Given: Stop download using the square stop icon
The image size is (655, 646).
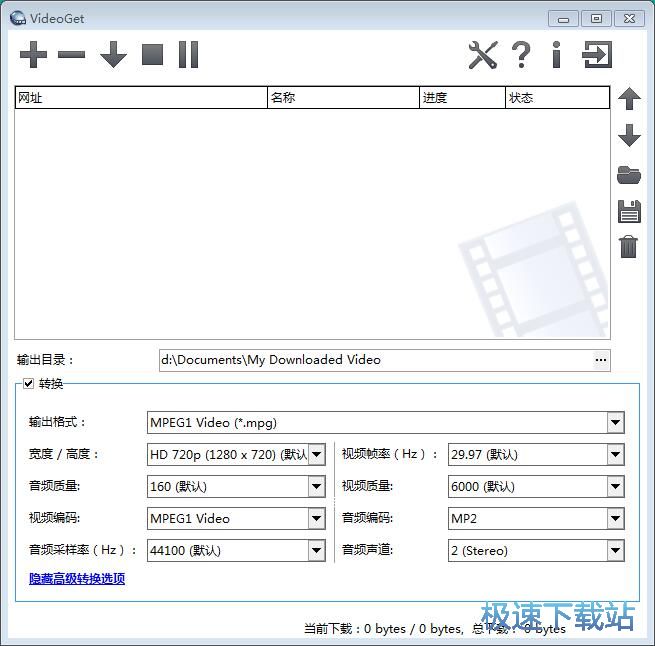Looking at the screenshot, I should click(x=152, y=54).
